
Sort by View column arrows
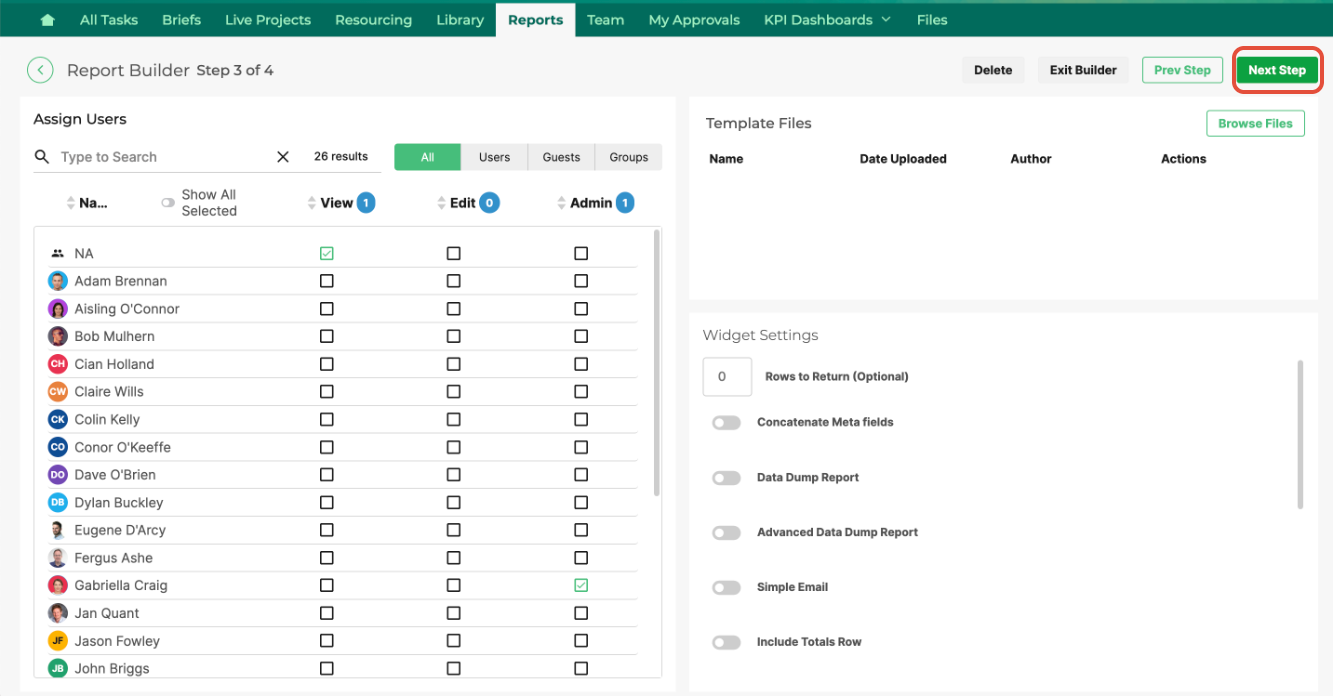tap(312, 203)
